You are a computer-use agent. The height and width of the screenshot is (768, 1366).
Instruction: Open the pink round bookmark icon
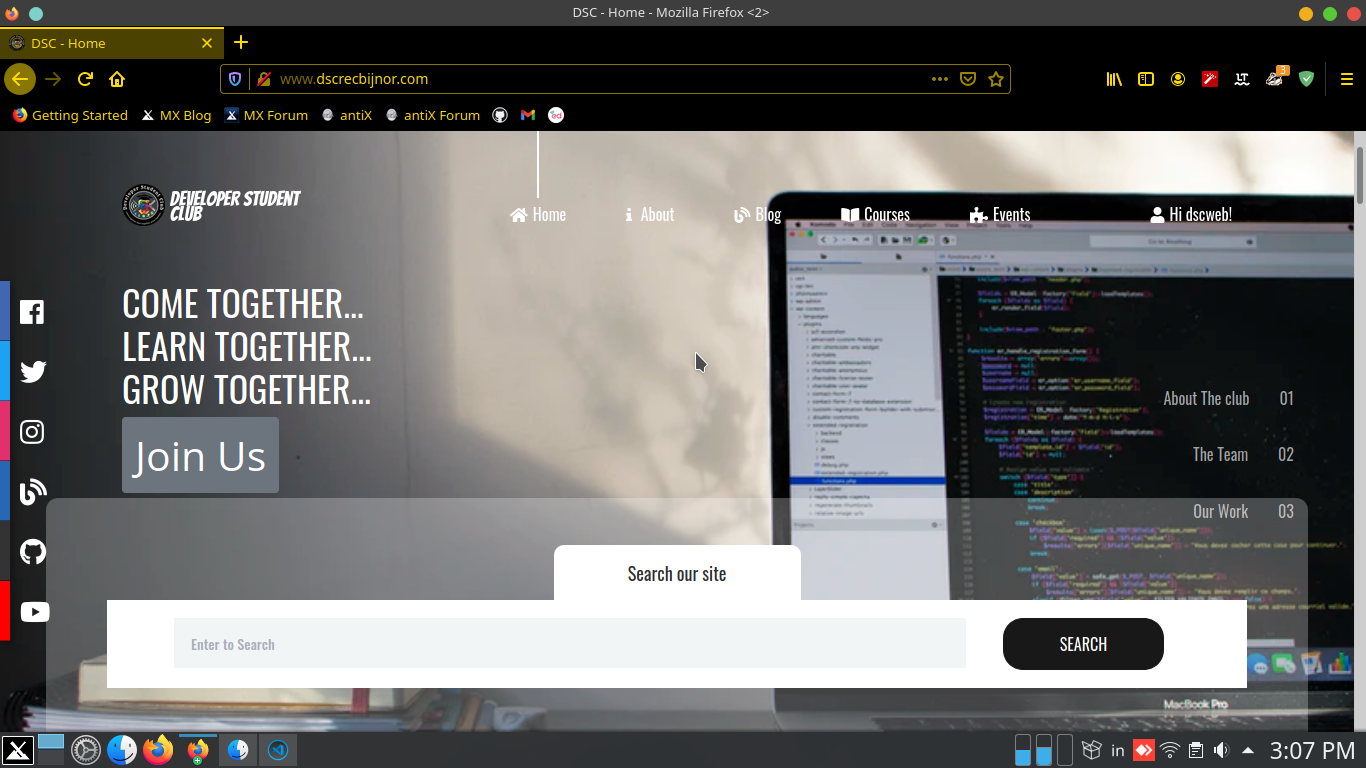tap(556, 115)
